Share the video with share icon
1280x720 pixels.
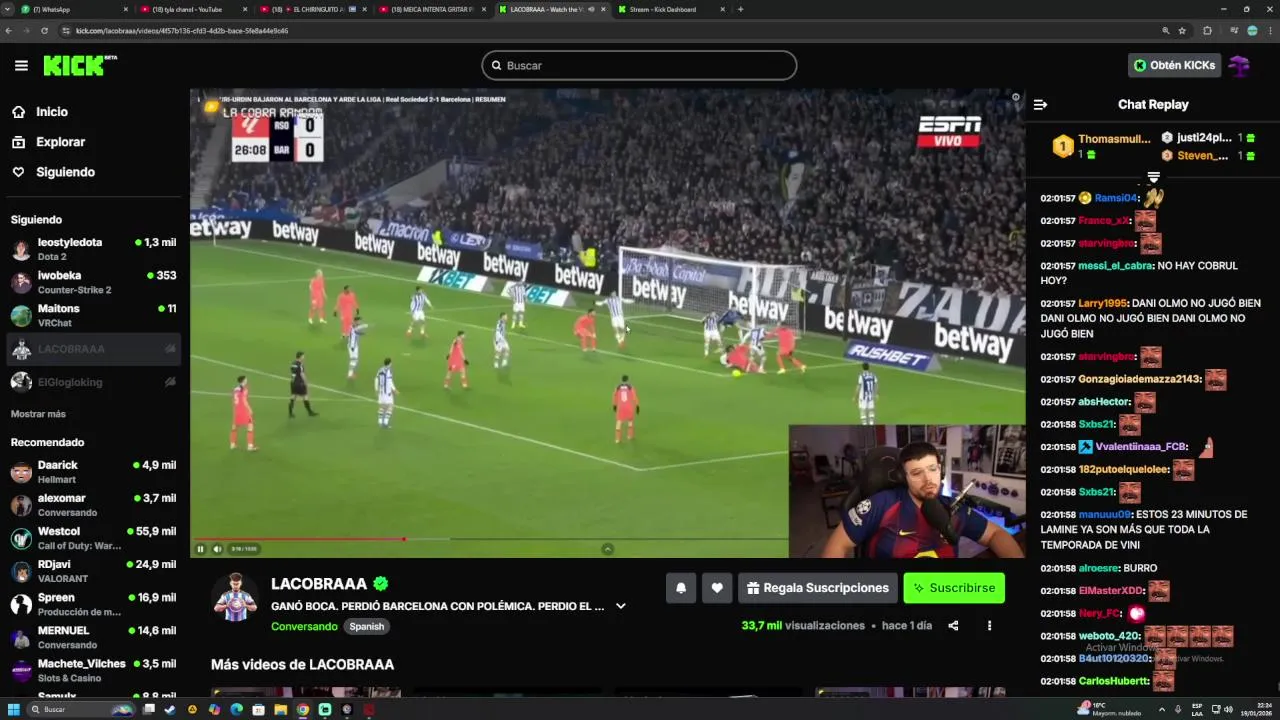coord(953,626)
